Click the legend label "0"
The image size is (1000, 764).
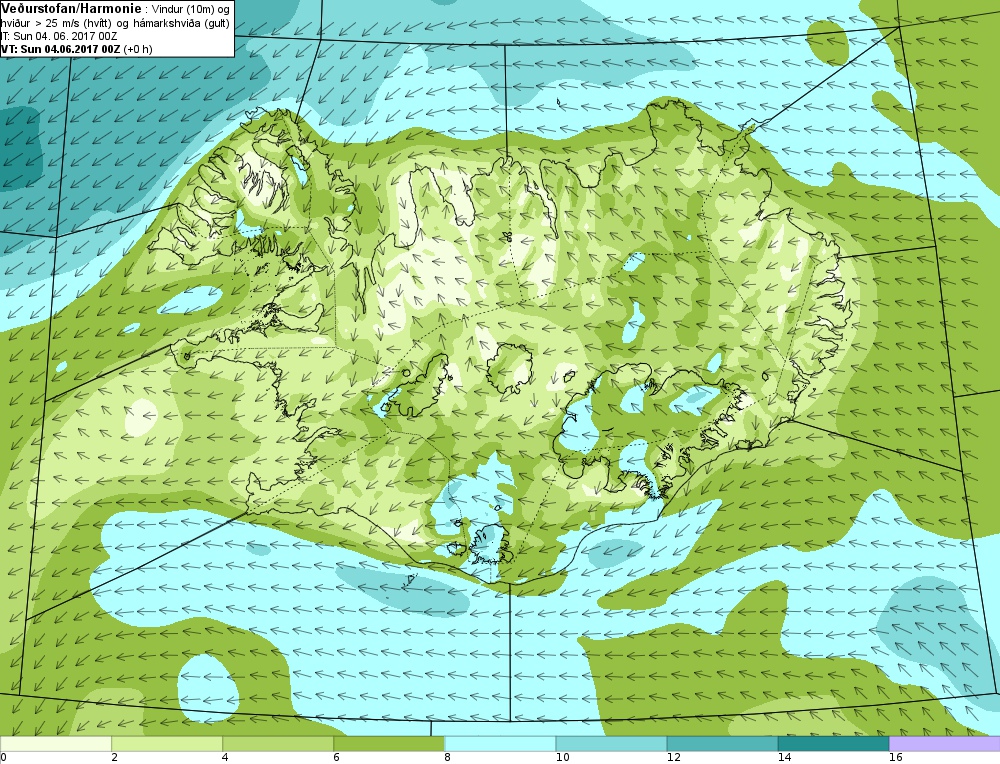click(x=3, y=758)
